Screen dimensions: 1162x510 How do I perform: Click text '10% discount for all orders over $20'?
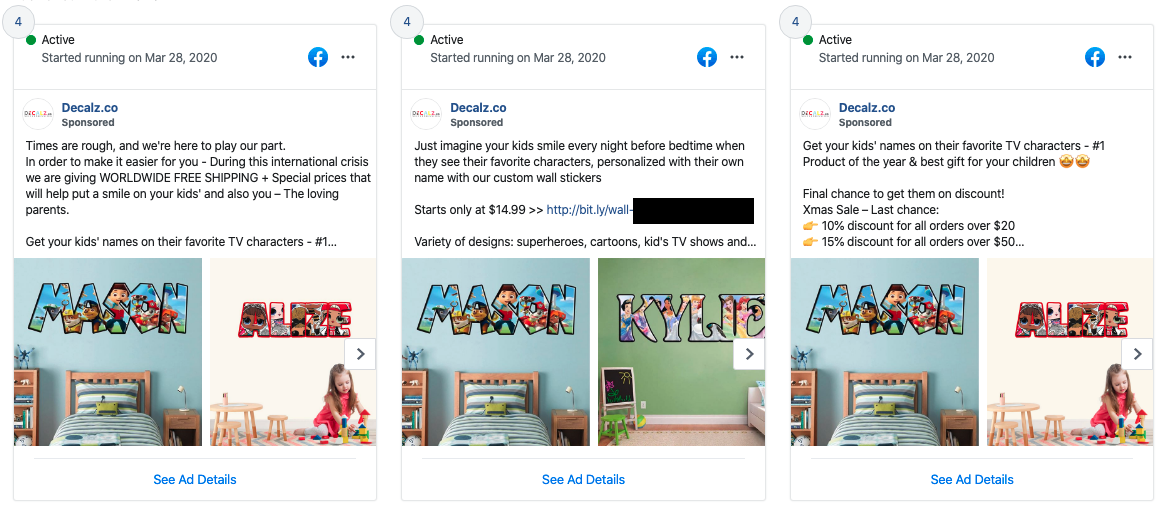tap(918, 226)
